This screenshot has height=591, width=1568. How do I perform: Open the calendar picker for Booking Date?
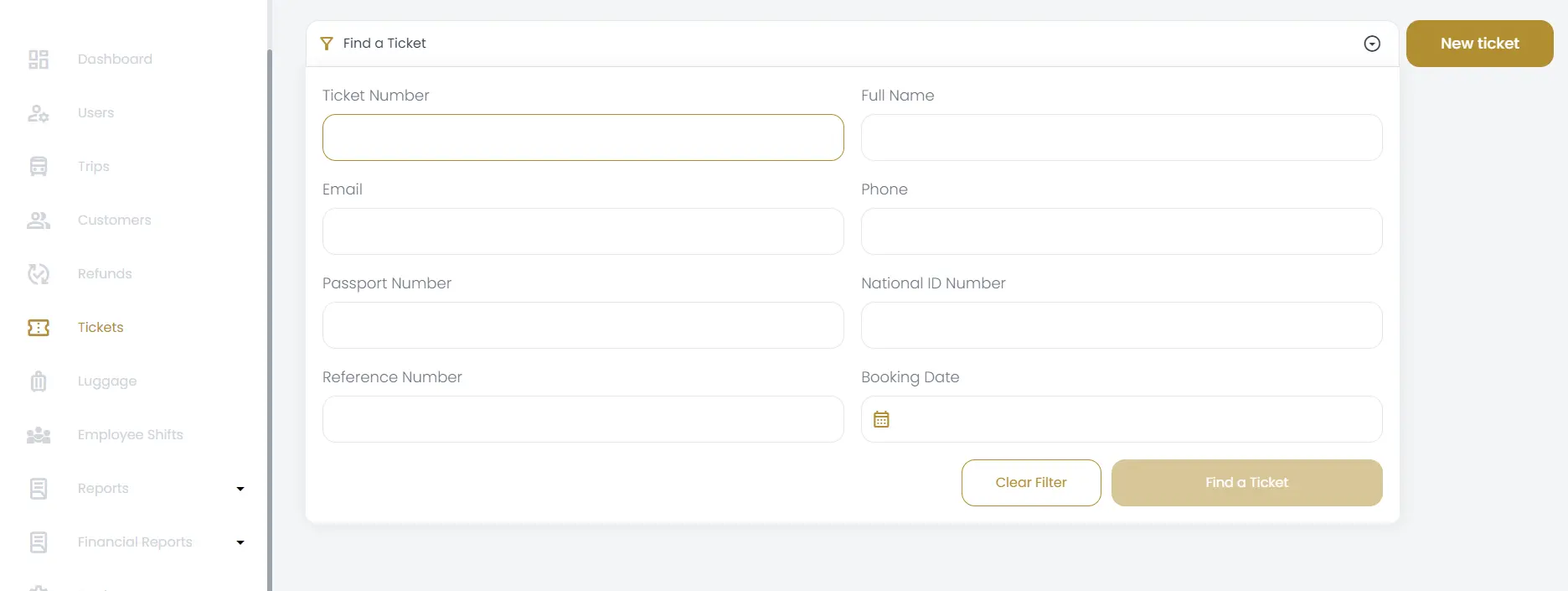tap(881, 418)
